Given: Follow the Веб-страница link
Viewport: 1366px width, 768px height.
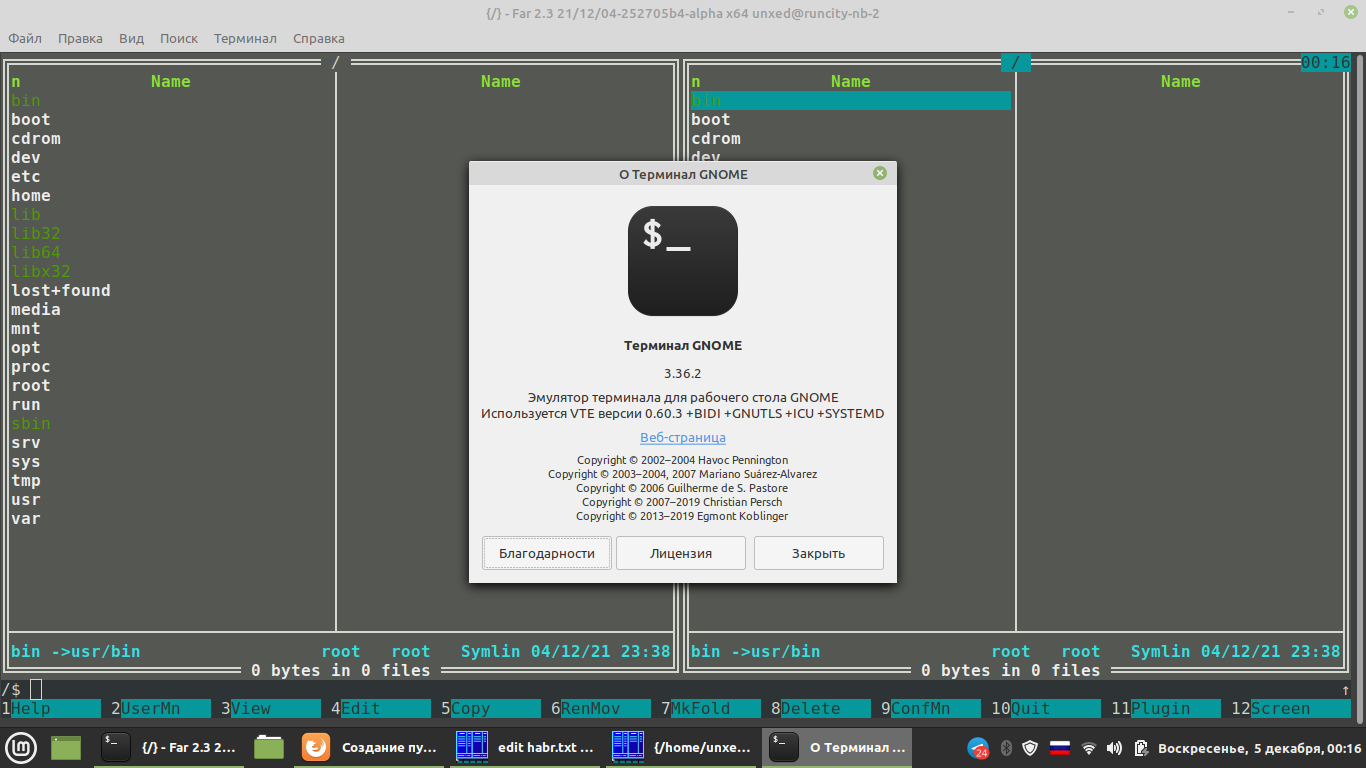Looking at the screenshot, I should 683,437.
